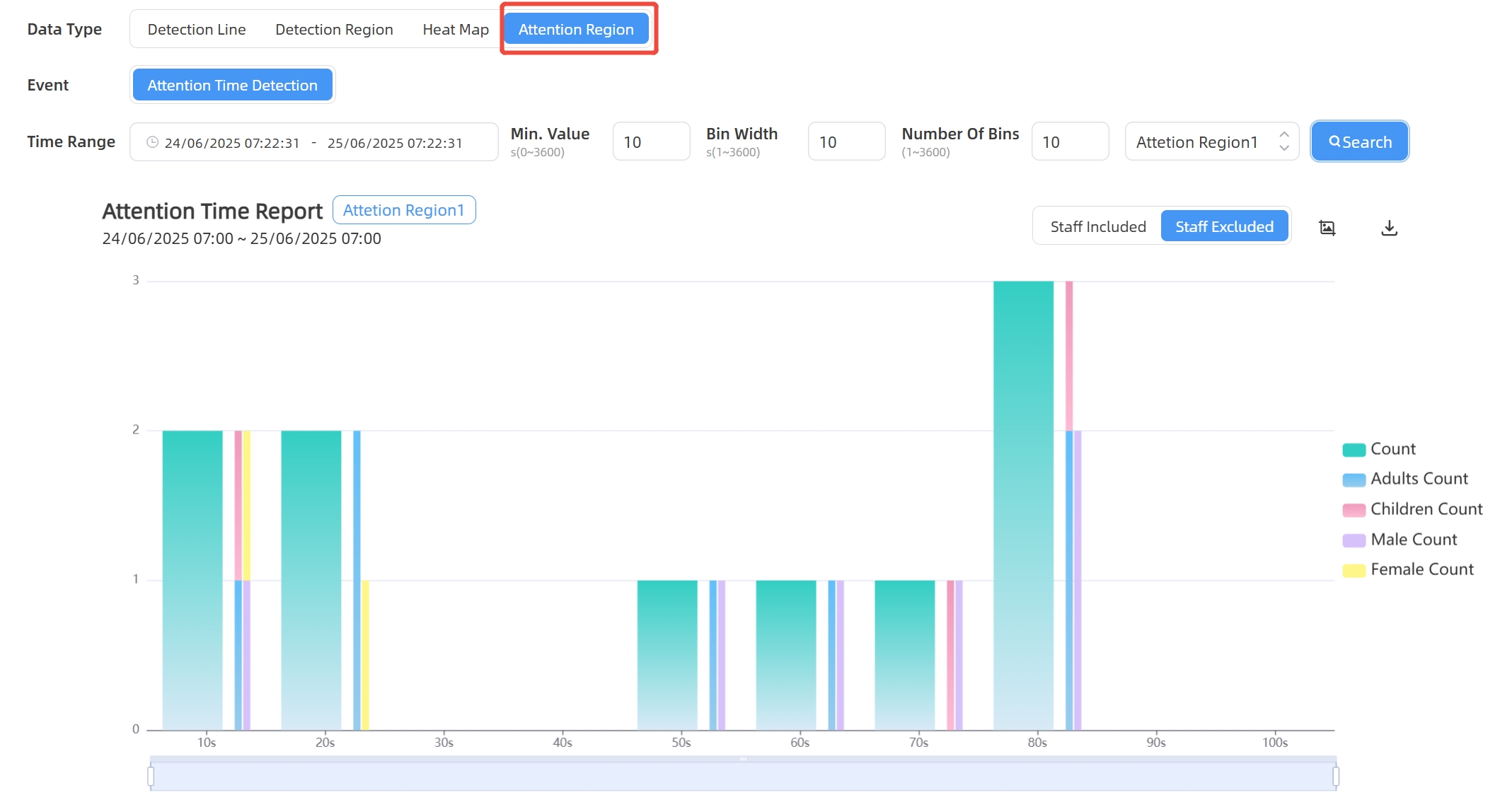This screenshot has height=812, width=1500.
Task: Select Staff Excluded option
Action: [x=1224, y=226]
